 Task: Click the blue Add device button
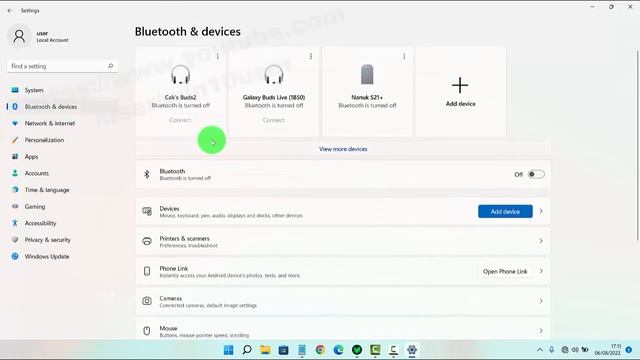coord(505,211)
